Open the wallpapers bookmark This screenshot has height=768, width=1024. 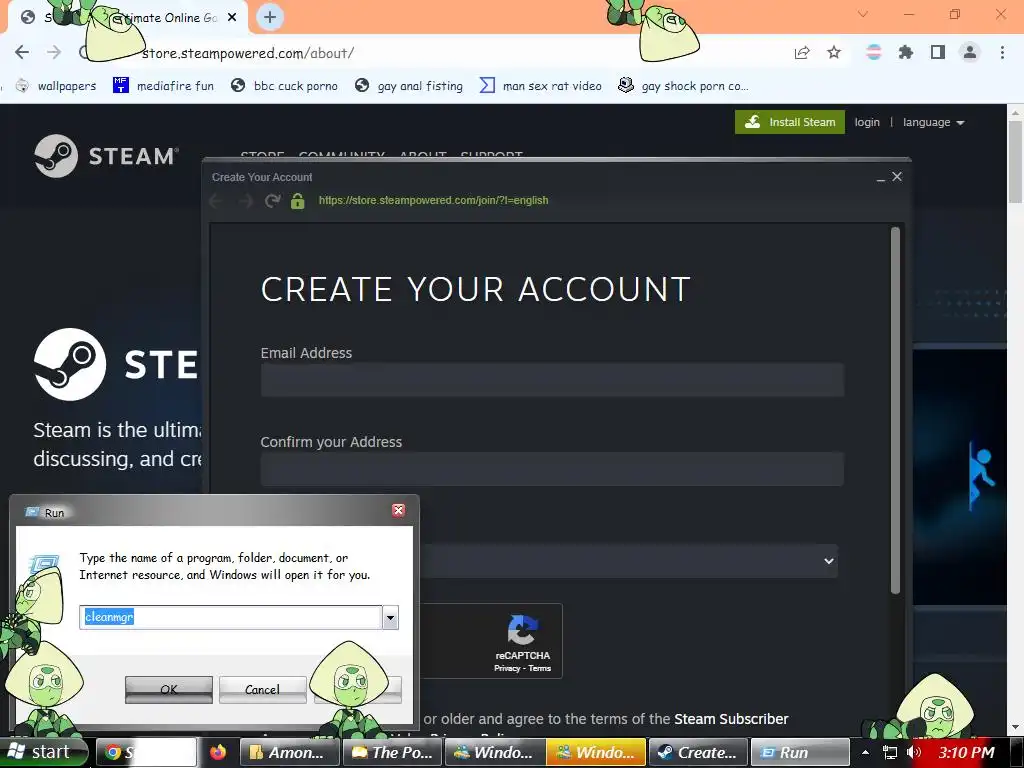(56, 86)
